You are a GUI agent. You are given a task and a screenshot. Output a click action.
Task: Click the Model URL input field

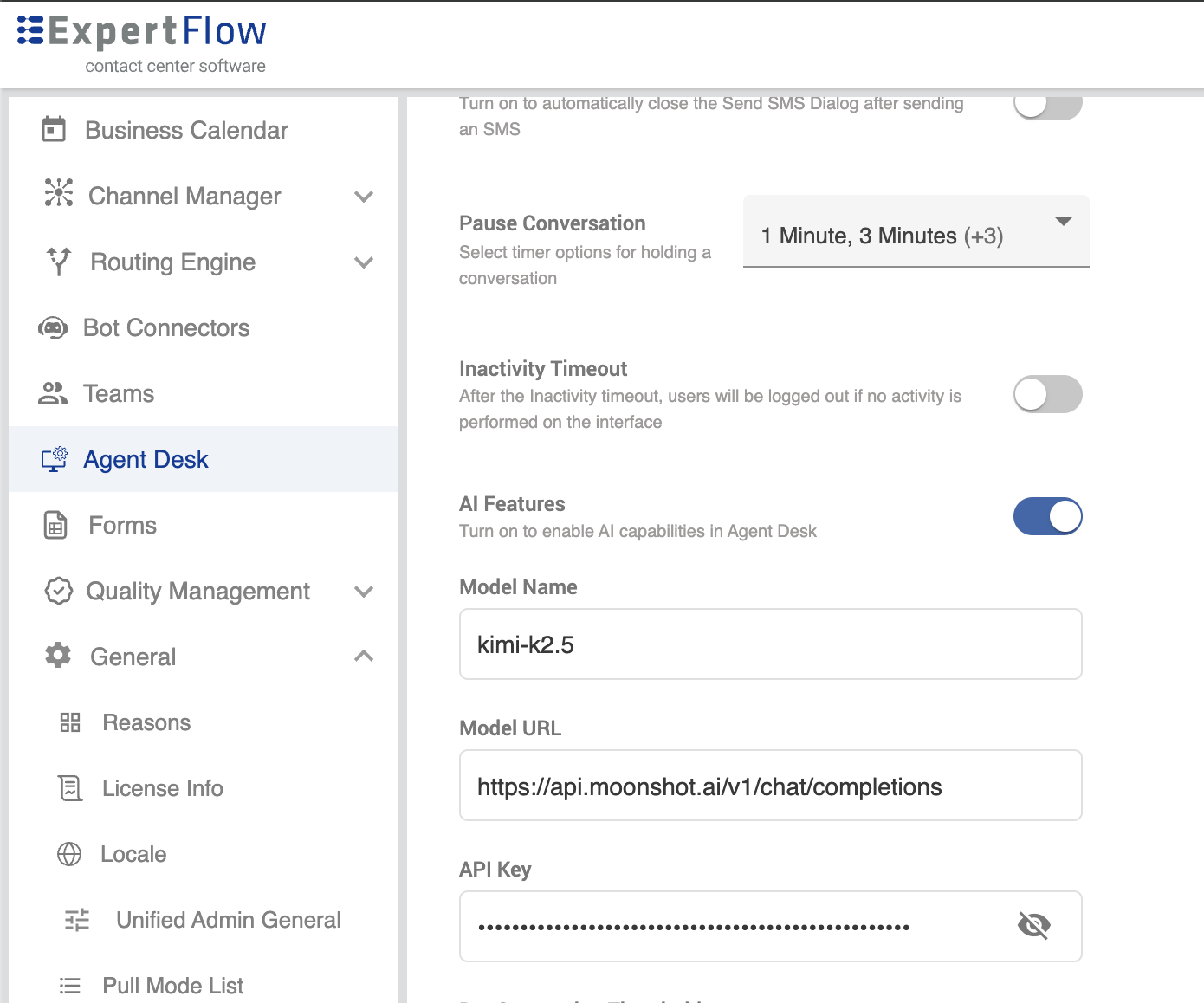[x=771, y=786]
